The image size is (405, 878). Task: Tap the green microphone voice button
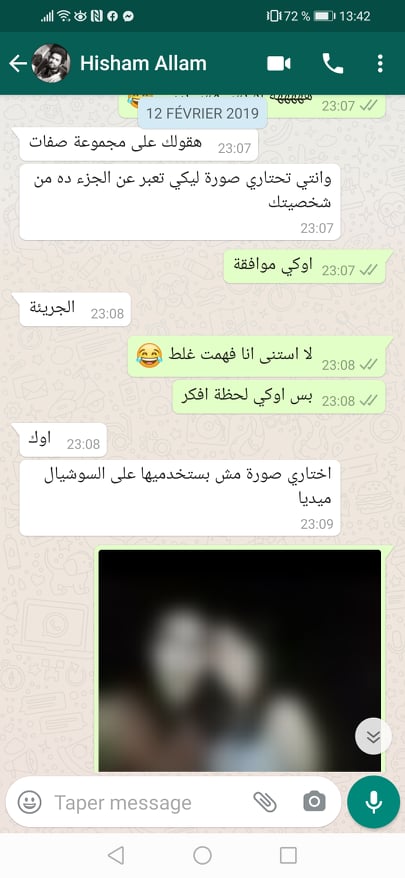(374, 802)
